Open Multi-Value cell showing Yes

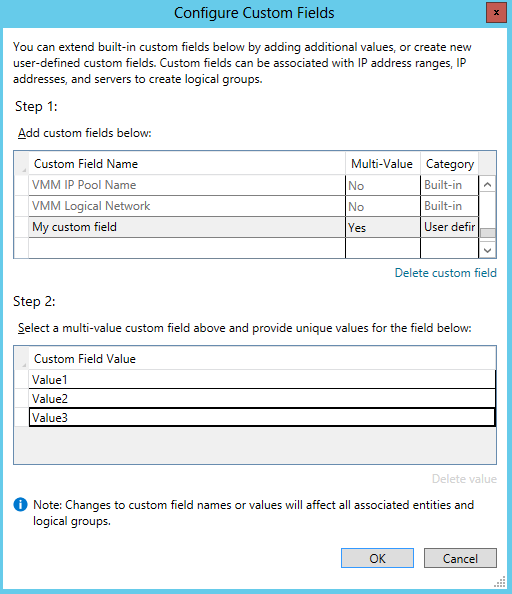pos(382,227)
